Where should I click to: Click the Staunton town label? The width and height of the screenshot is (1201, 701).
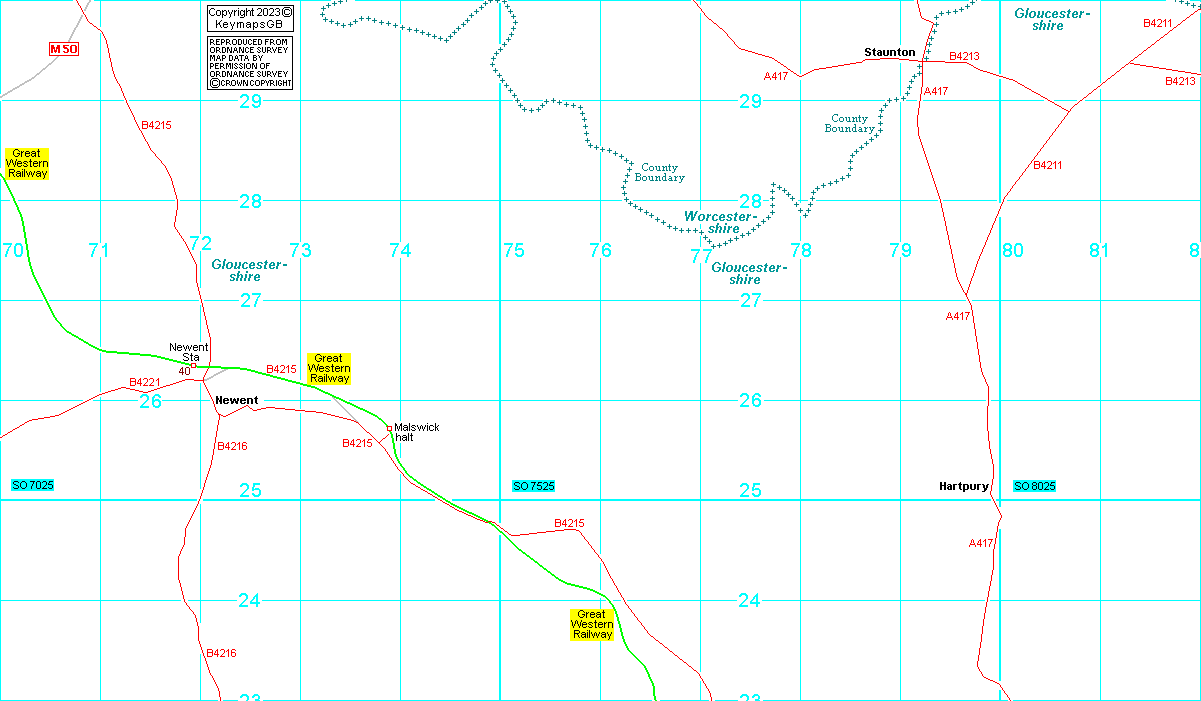click(x=889, y=52)
